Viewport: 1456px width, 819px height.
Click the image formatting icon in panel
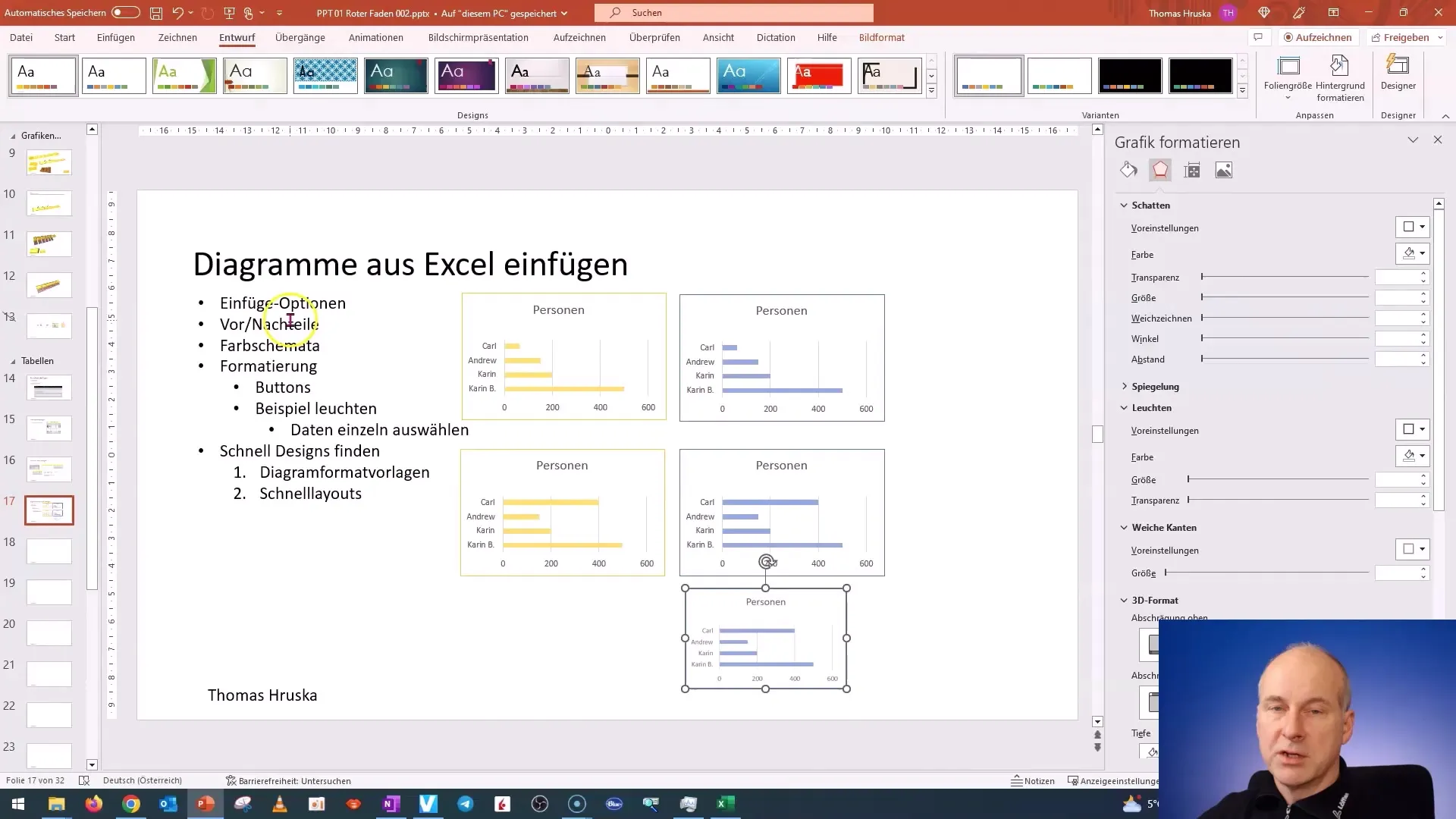[1224, 170]
